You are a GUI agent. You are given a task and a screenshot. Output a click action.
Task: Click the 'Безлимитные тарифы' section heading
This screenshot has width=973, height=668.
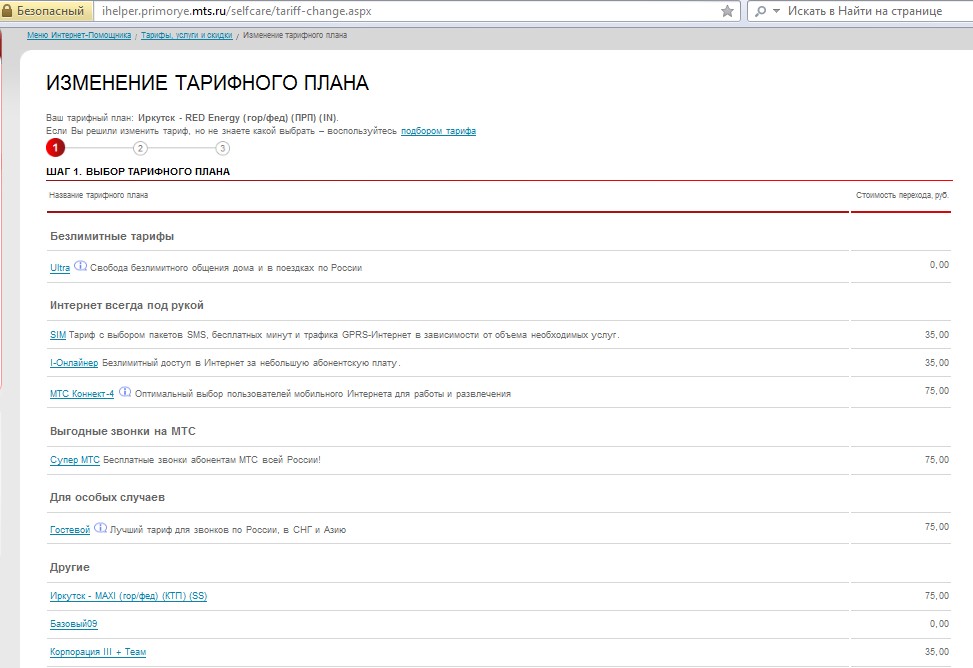click(112, 237)
